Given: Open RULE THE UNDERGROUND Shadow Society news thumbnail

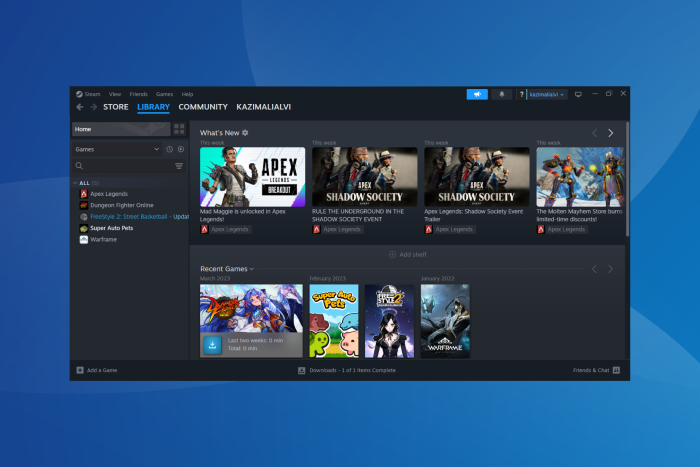Looking at the screenshot, I should coord(364,177).
